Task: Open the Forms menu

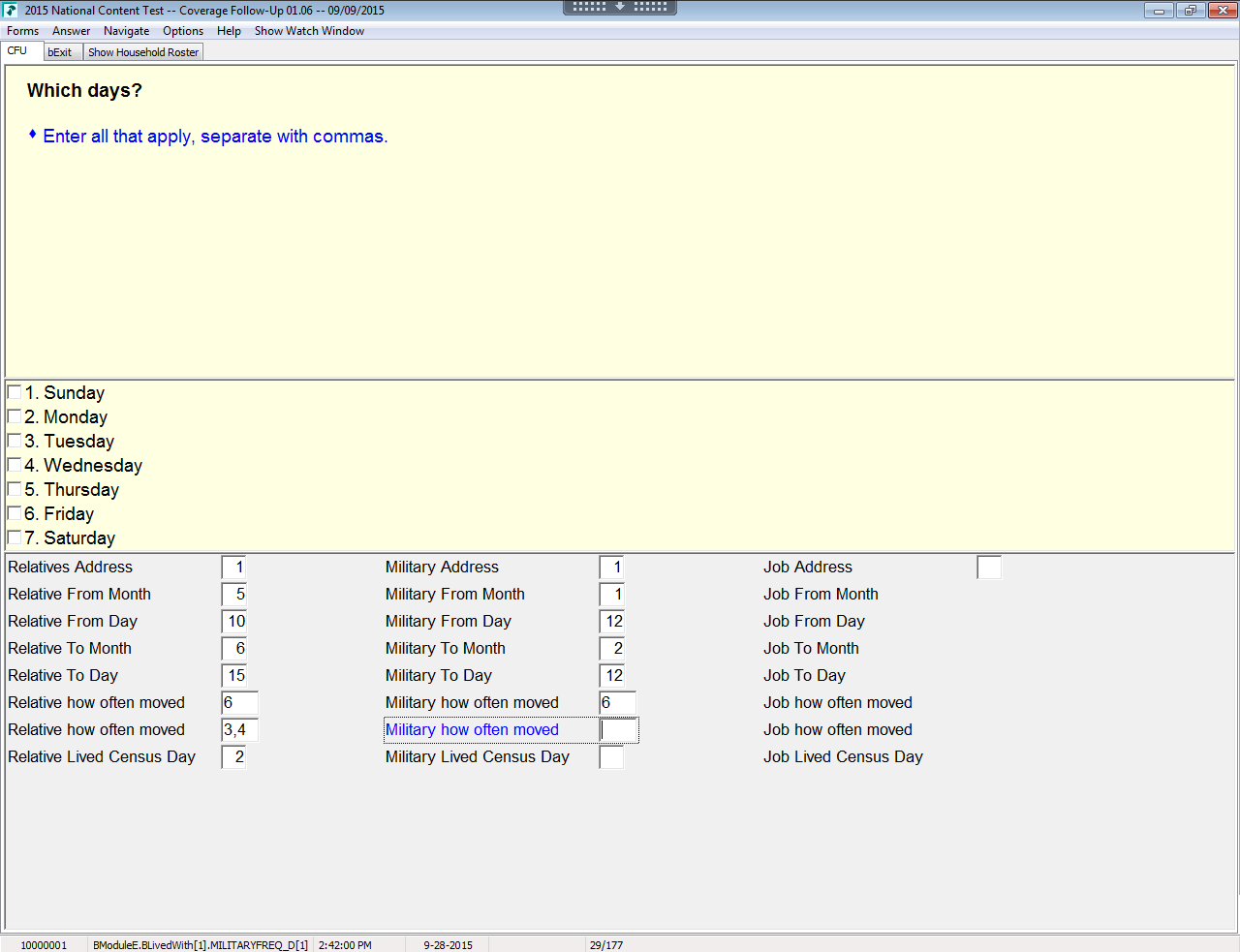Action: [x=22, y=31]
